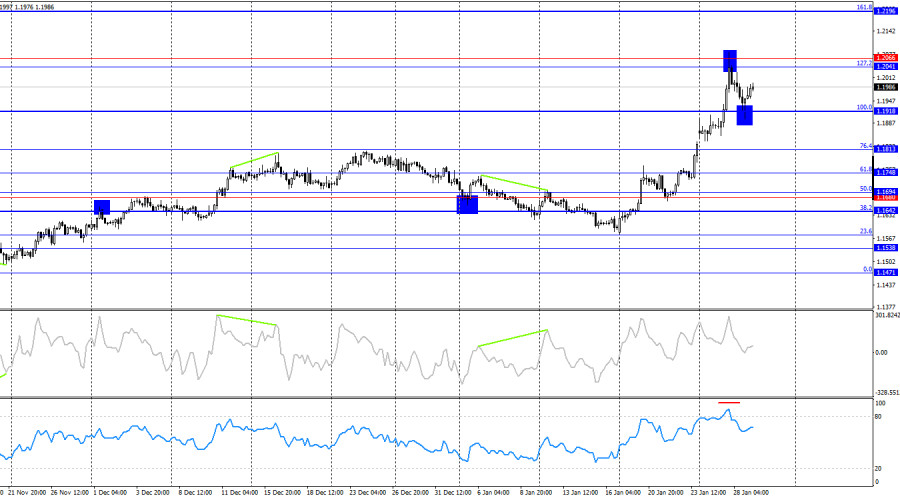Click the 1.1471 level price label
900x500 pixels.
(x=886, y=273)
